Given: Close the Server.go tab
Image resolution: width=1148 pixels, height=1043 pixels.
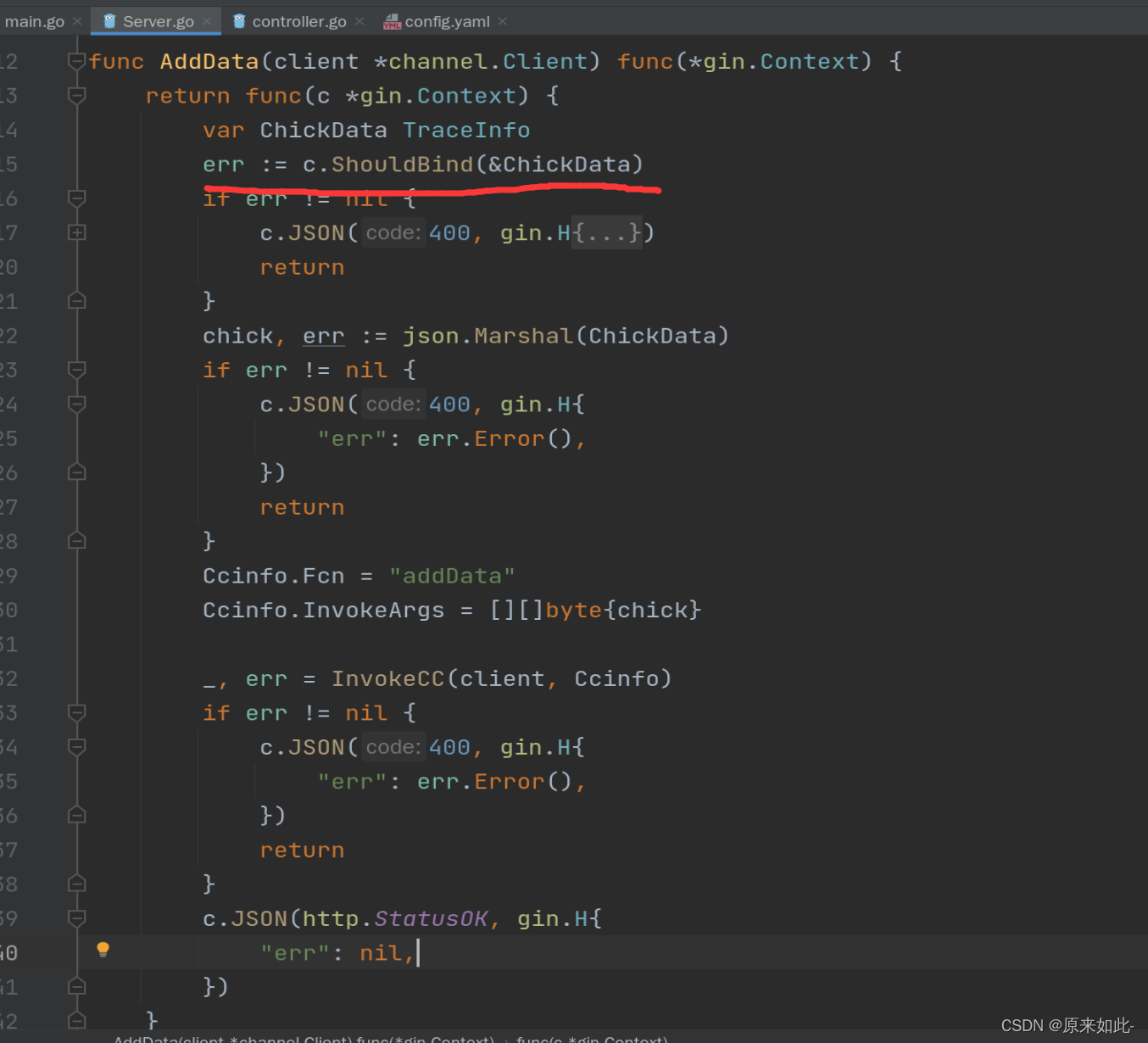Looking at the screenshot, I should click(x=207, y=21).
